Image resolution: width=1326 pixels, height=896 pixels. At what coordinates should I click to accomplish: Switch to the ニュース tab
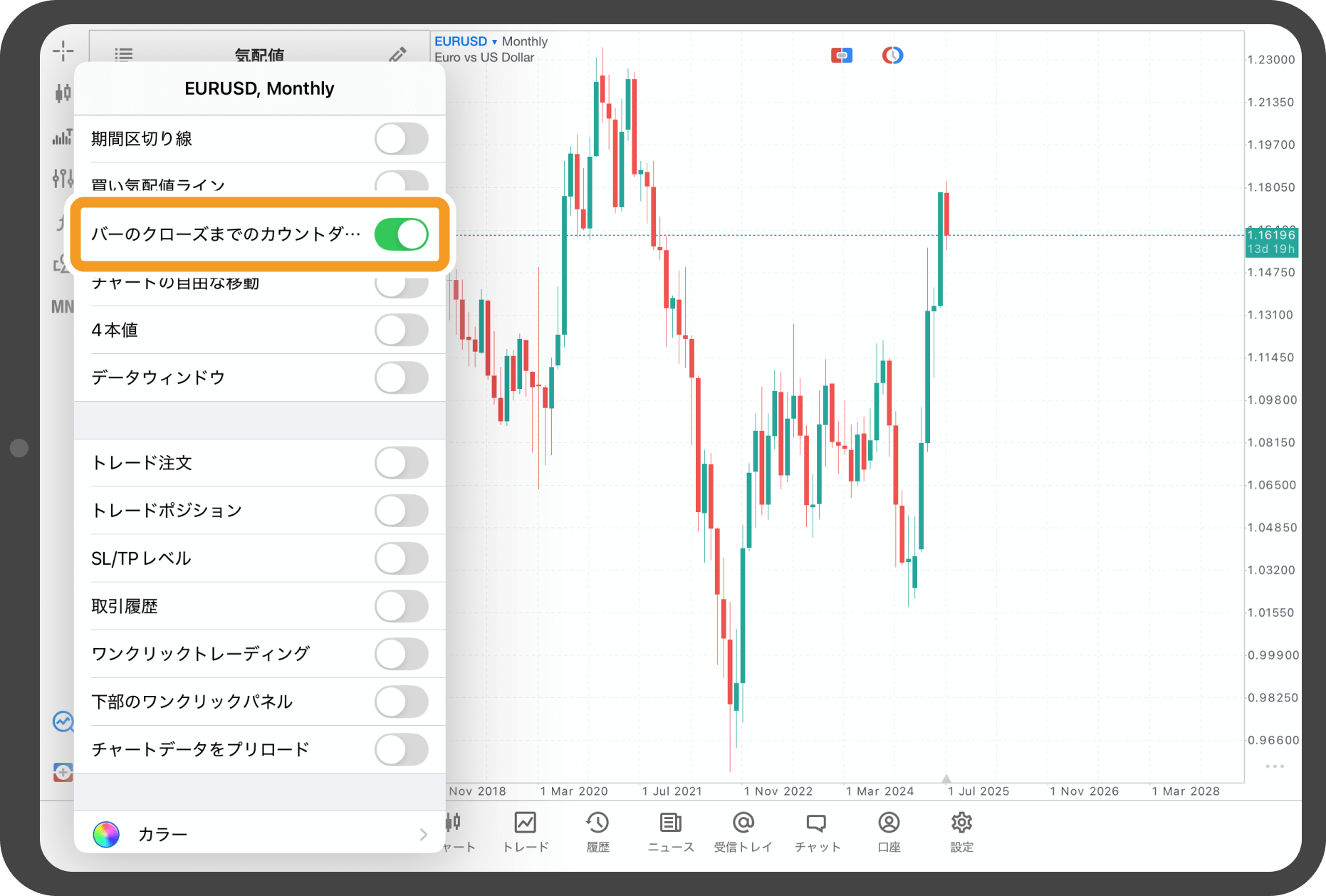tap(670, 830)
